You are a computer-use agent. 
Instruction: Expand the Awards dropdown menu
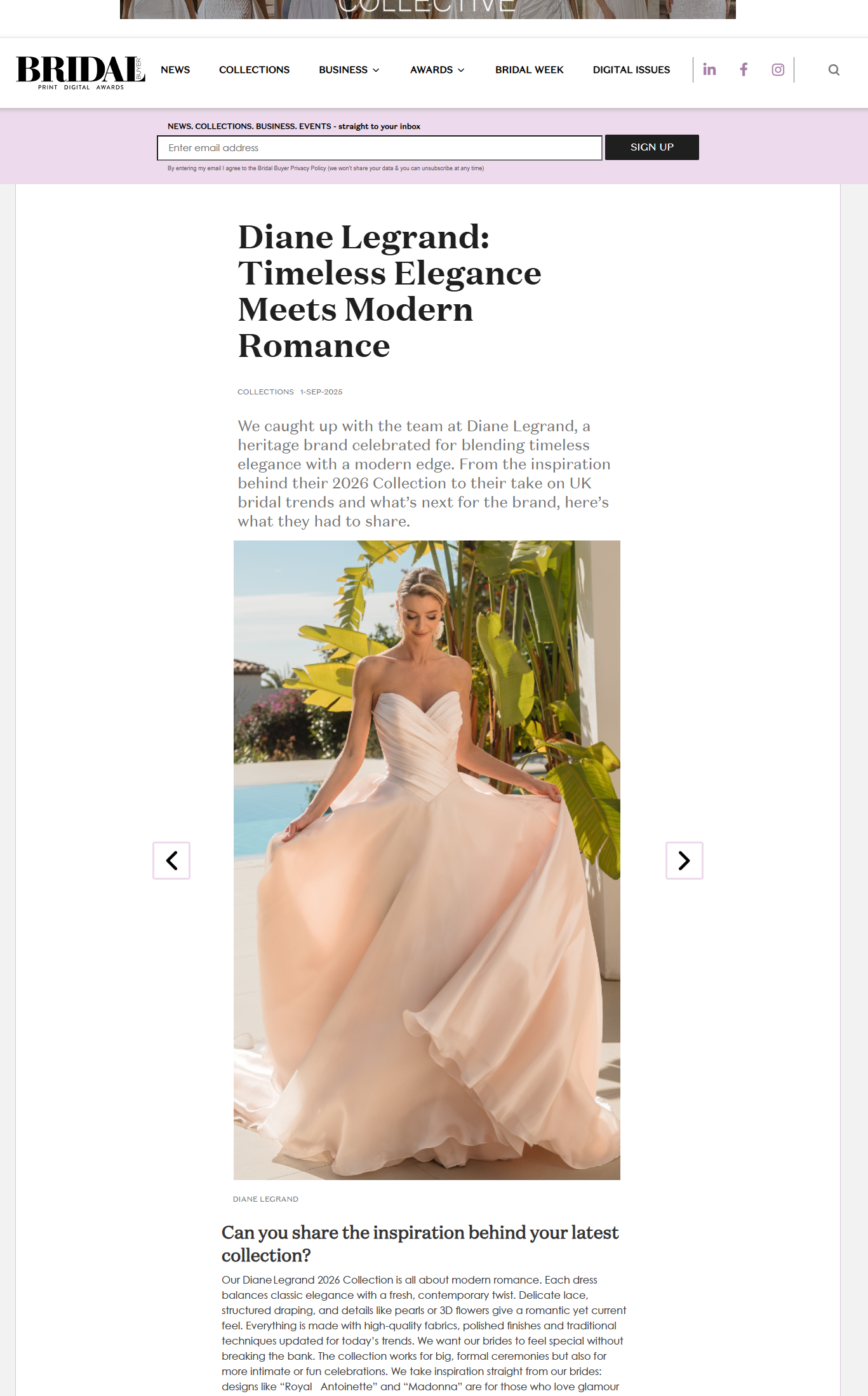pyautogui.click(x=437, y=70)
